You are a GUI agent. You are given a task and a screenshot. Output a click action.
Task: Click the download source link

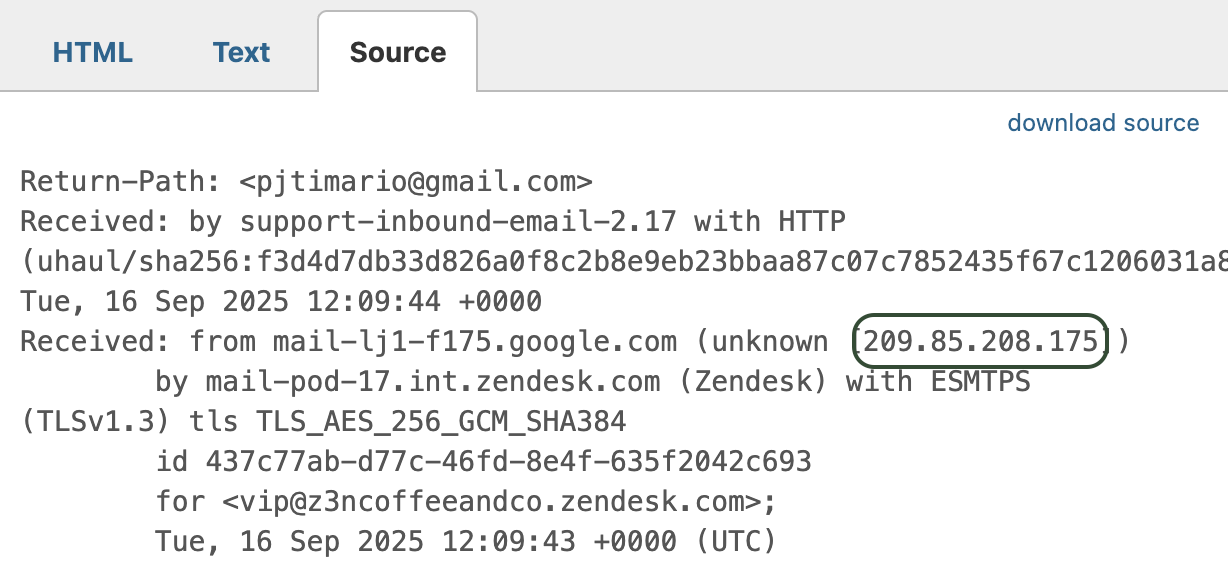click(1103, 123)
